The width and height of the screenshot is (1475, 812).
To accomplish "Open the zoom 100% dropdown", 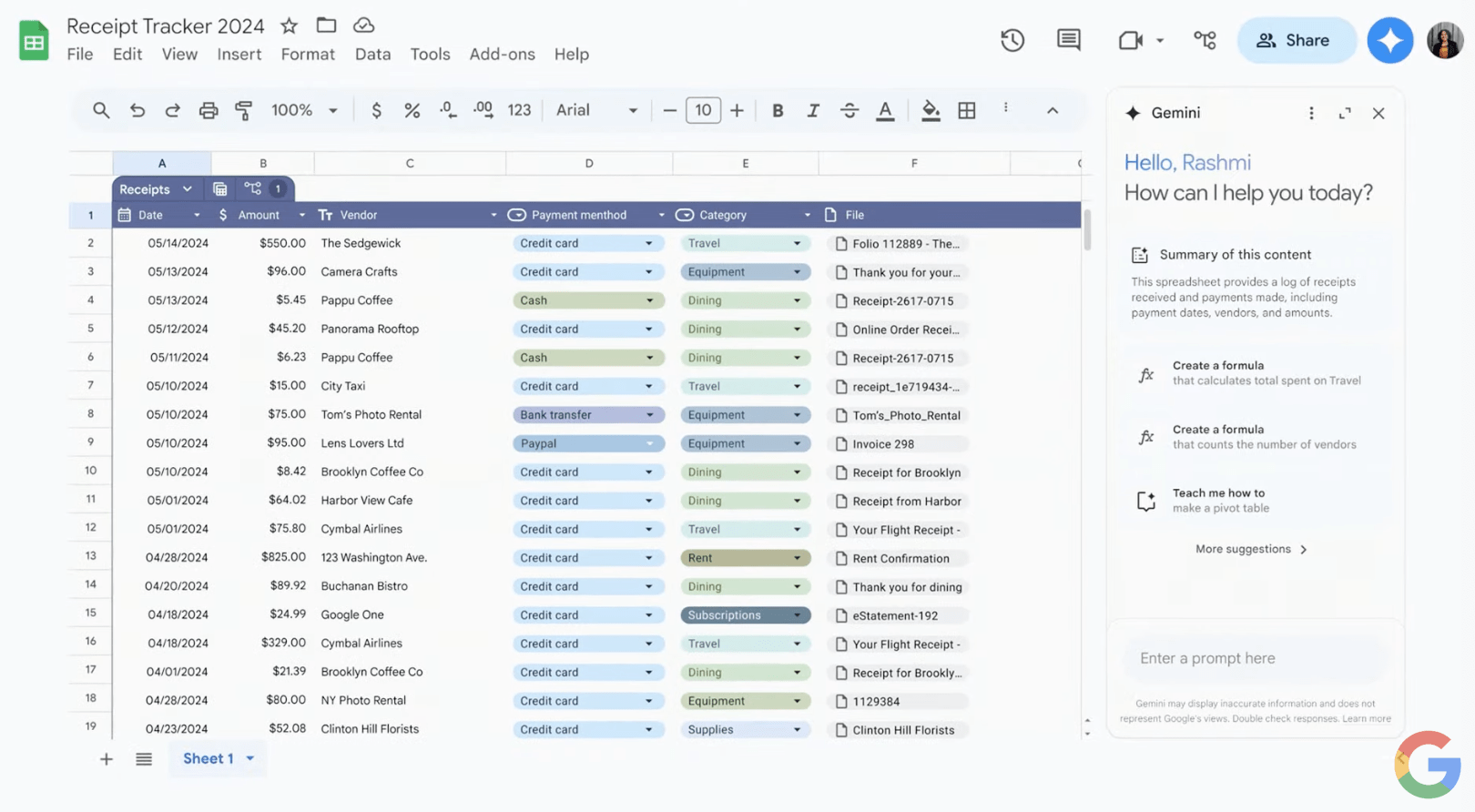I will click(x=304, y=110).
